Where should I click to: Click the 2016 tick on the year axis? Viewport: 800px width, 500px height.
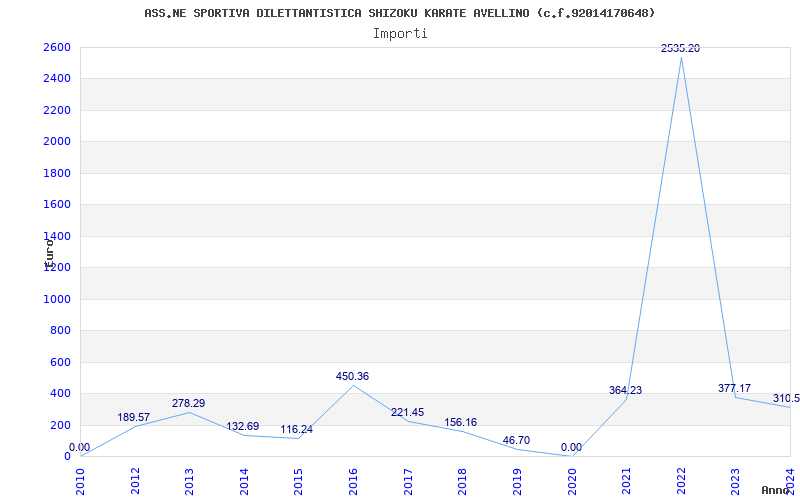353,479
